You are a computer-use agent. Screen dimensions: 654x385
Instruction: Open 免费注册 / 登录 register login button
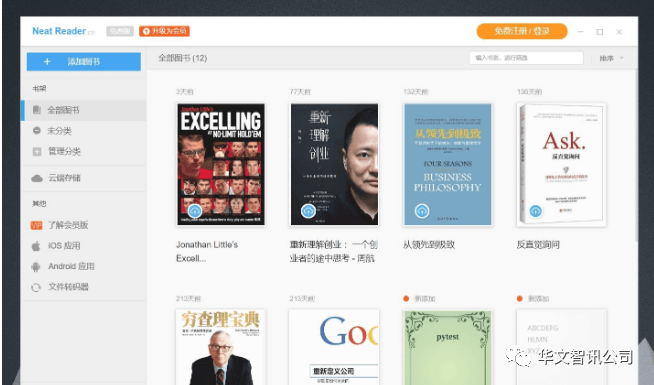click(x=522, y=31)
